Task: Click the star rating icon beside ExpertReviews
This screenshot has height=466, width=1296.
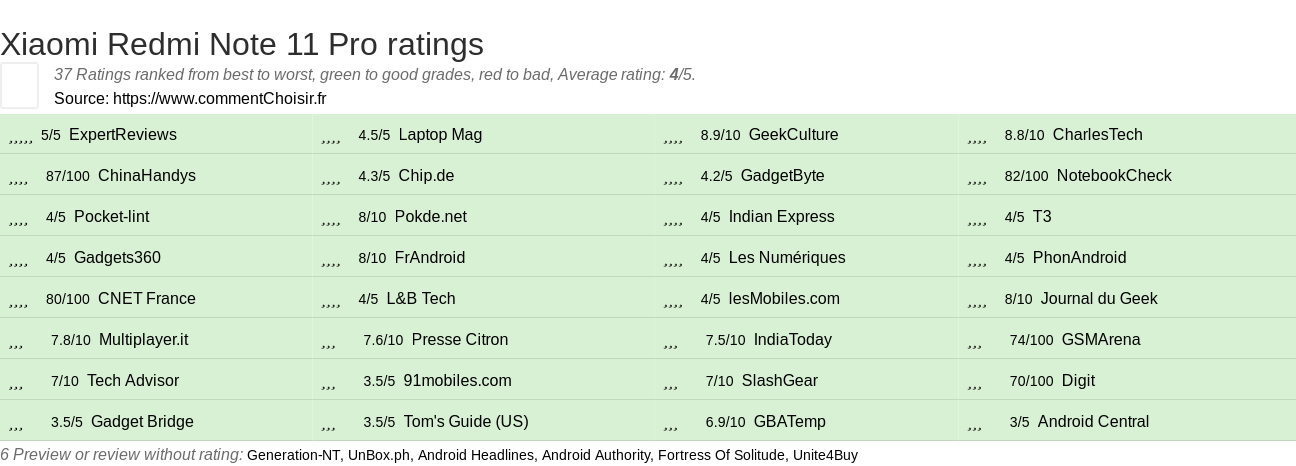Action: point(20,136)
